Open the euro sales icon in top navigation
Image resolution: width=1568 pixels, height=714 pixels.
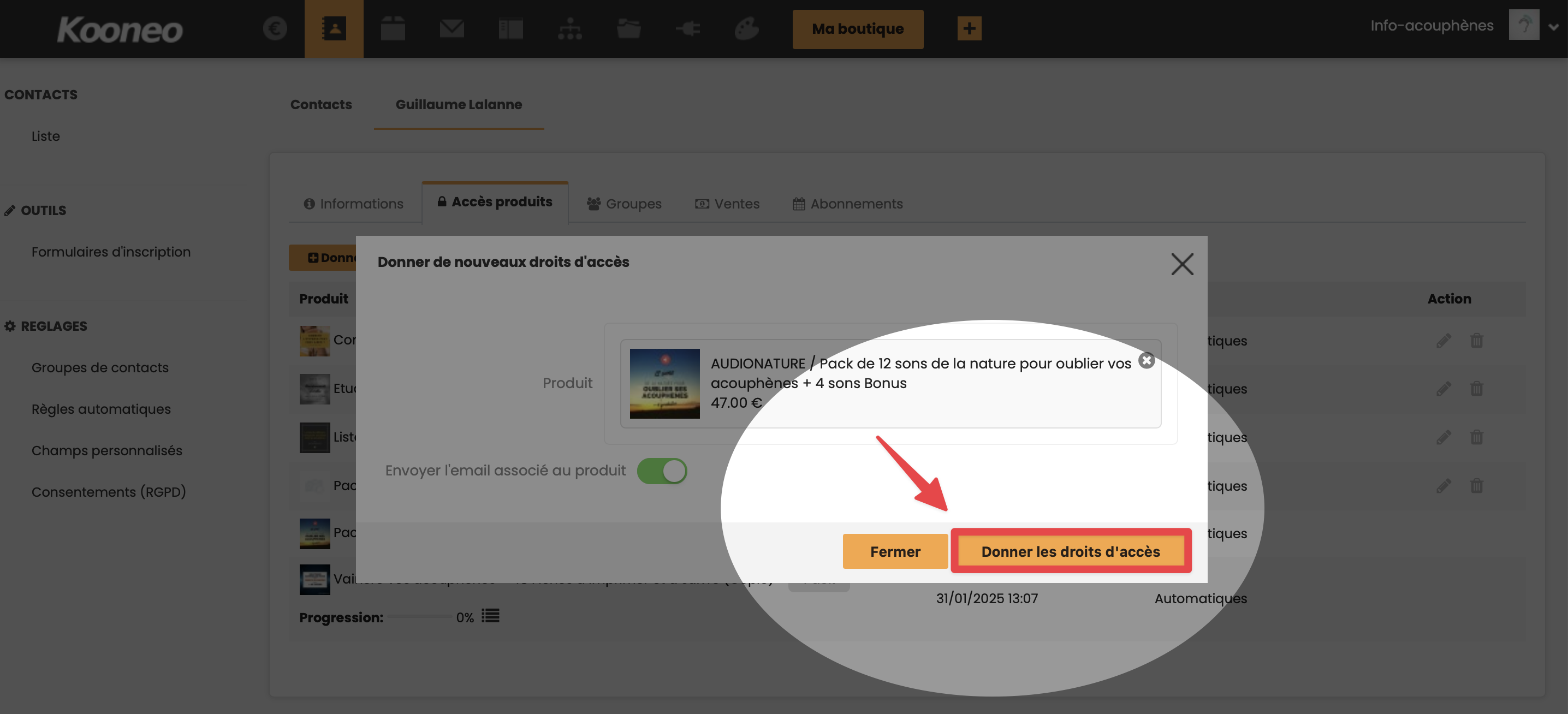tap(275, 28)
